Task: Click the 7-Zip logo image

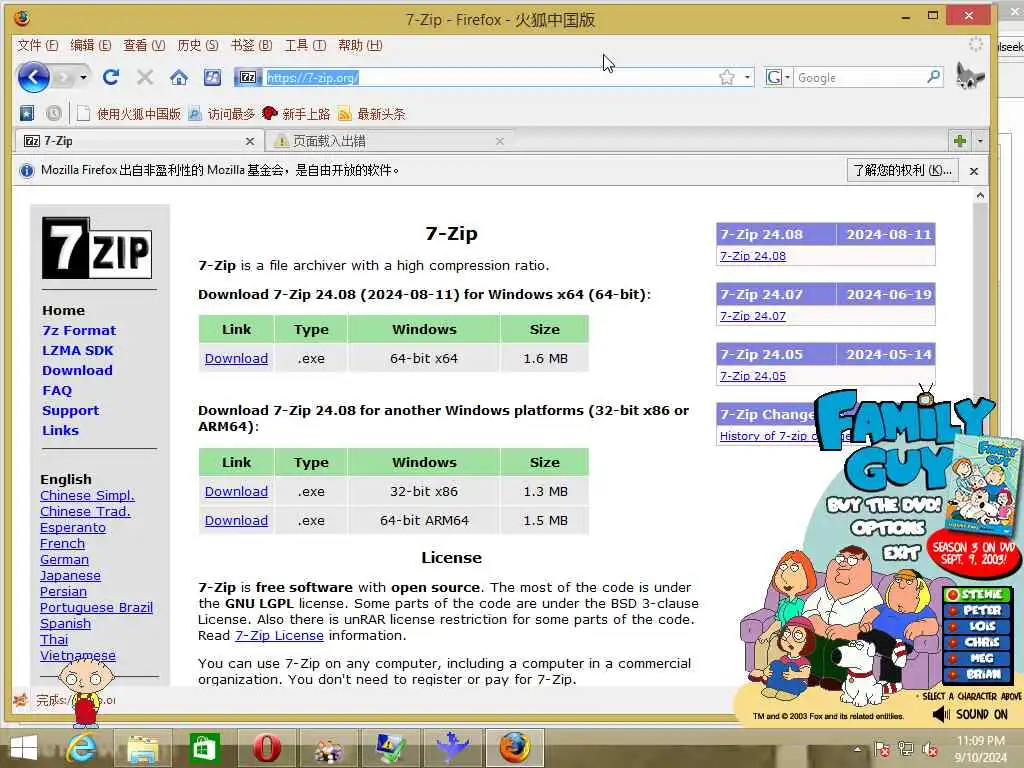Action: [x=97, y=249]
